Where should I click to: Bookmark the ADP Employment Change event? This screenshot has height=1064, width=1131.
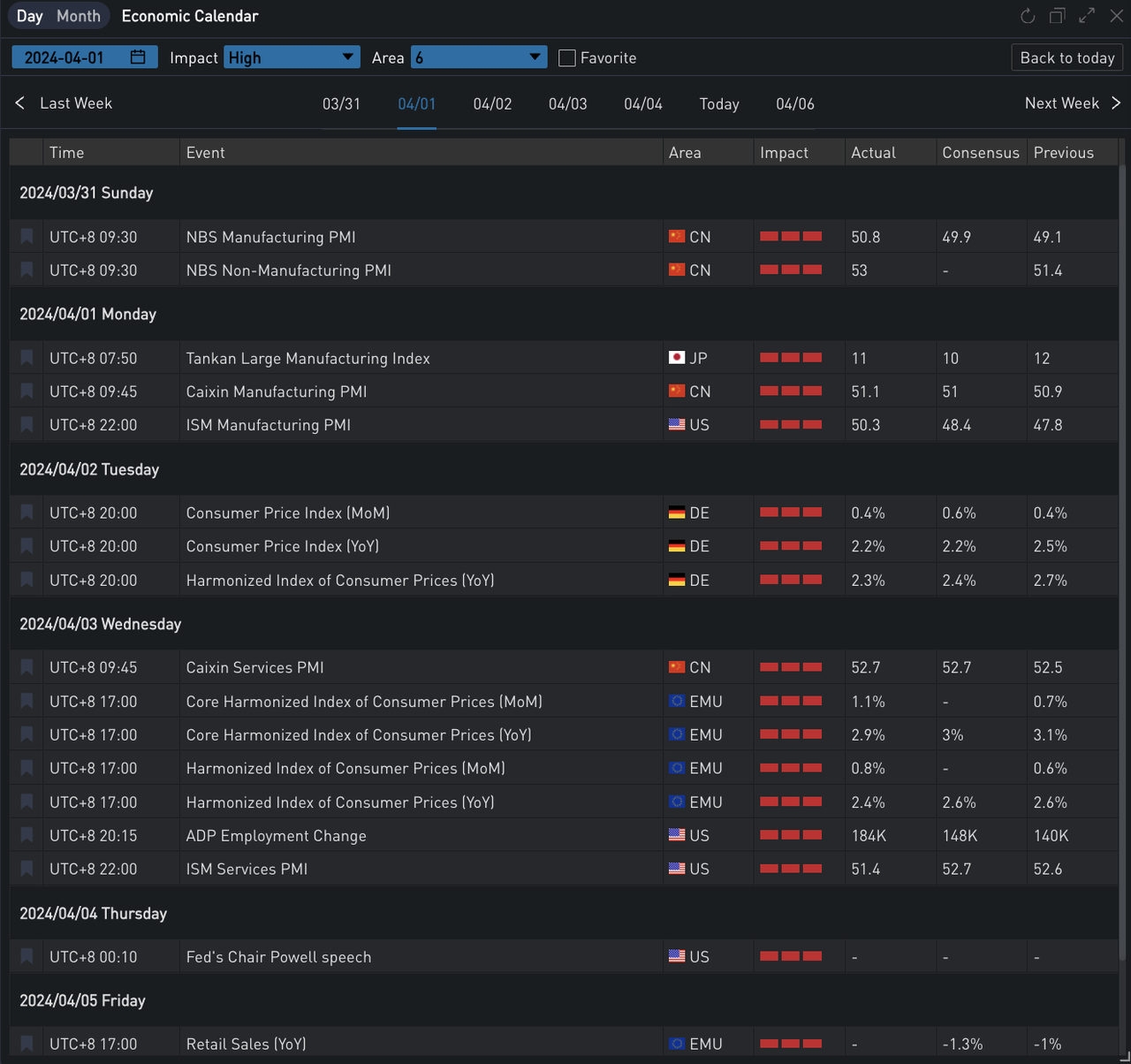[x=27, y=835]
